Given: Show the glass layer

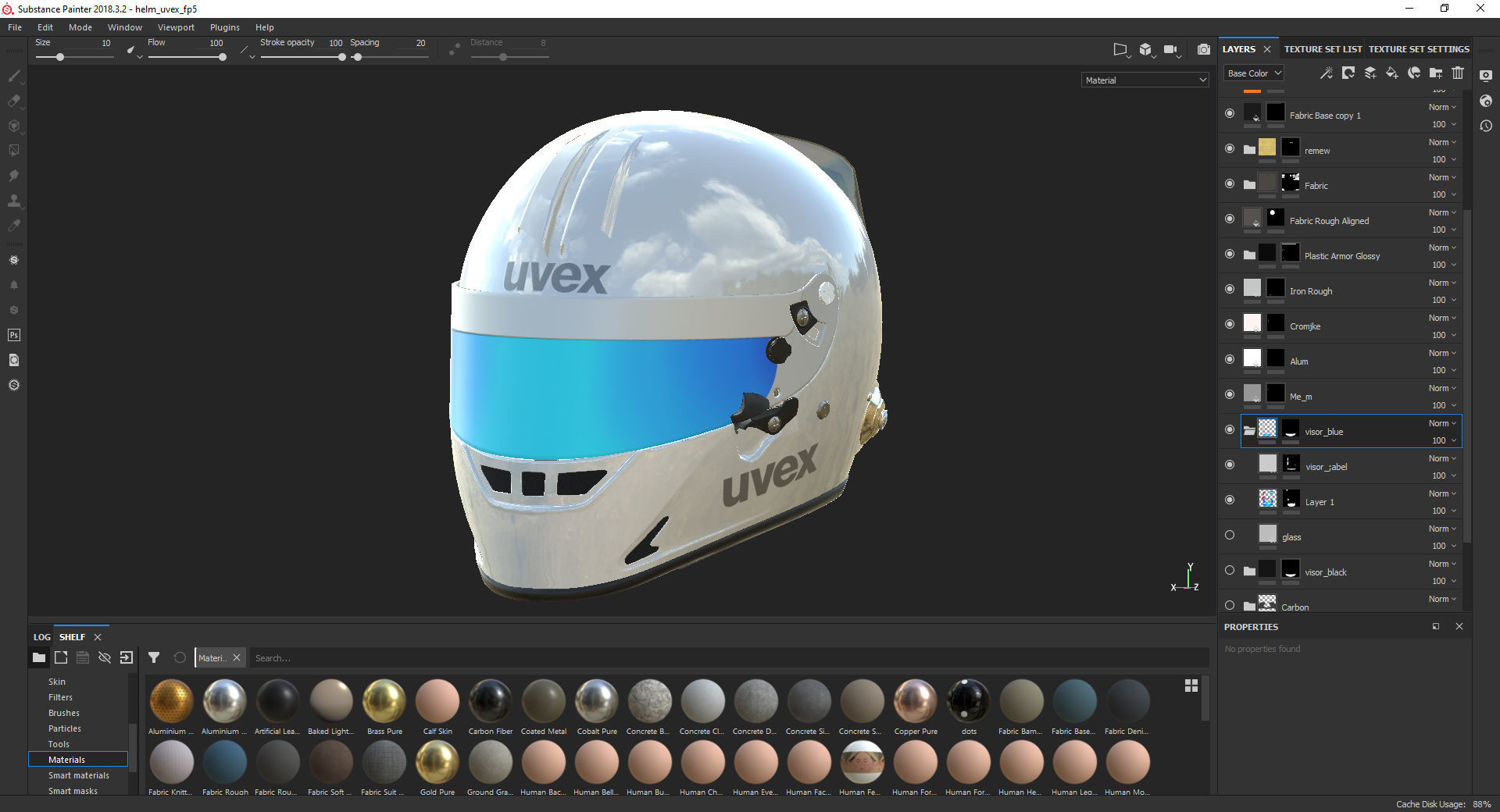Looking at the screenshot, I should point(1230,535).
